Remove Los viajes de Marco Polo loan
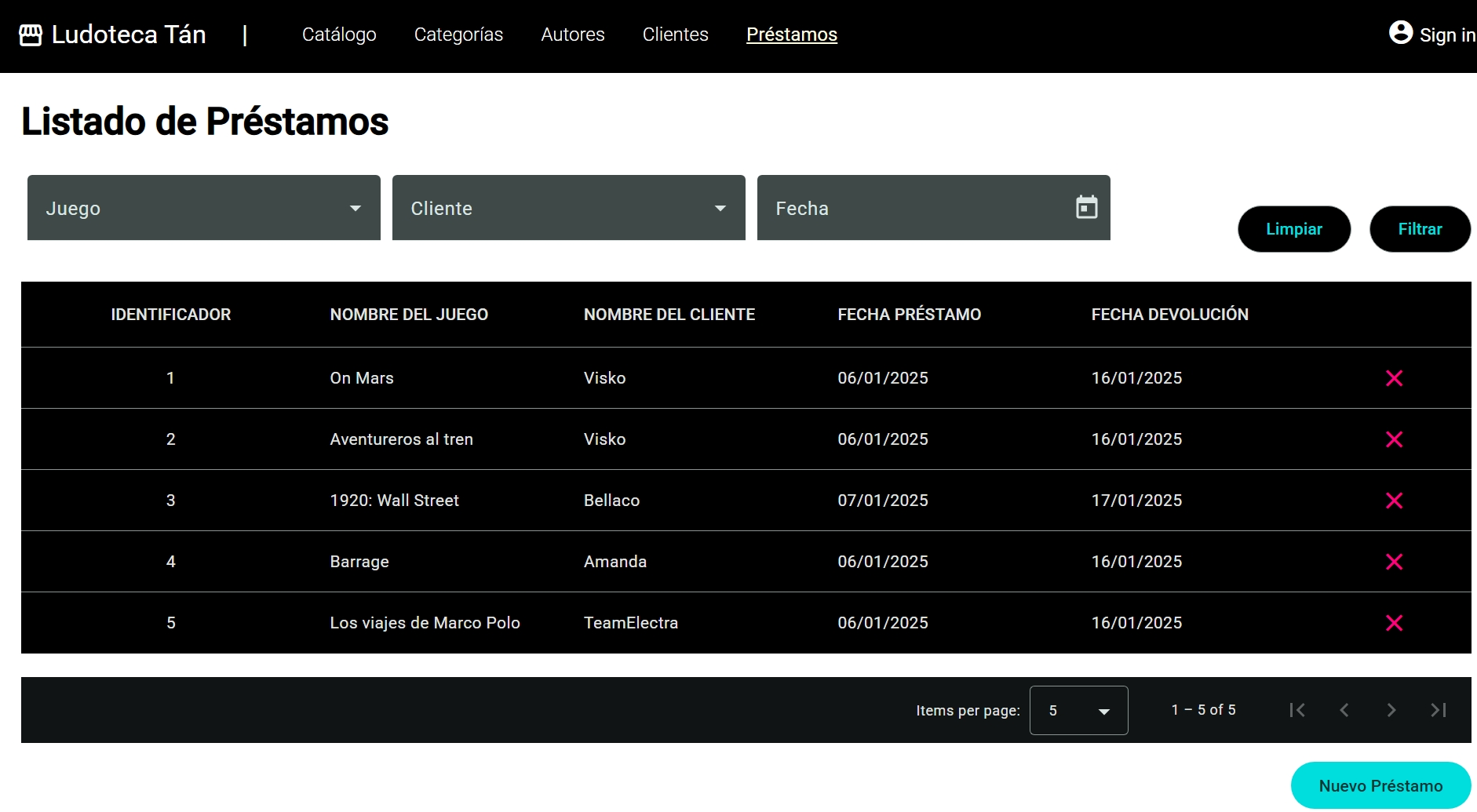The image size is (1477, 812). (1394, 623)
